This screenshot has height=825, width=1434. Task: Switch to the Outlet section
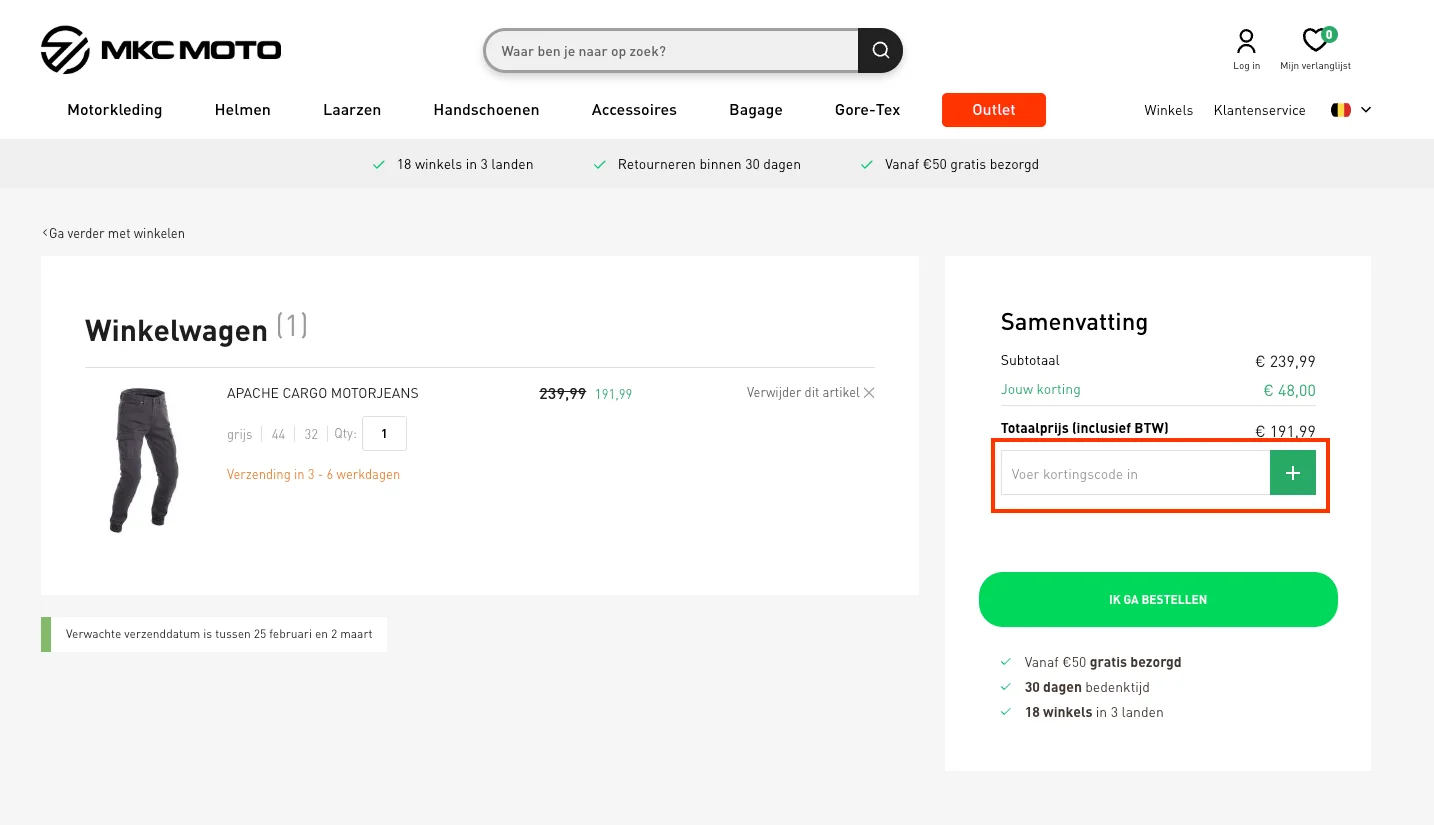993,110
